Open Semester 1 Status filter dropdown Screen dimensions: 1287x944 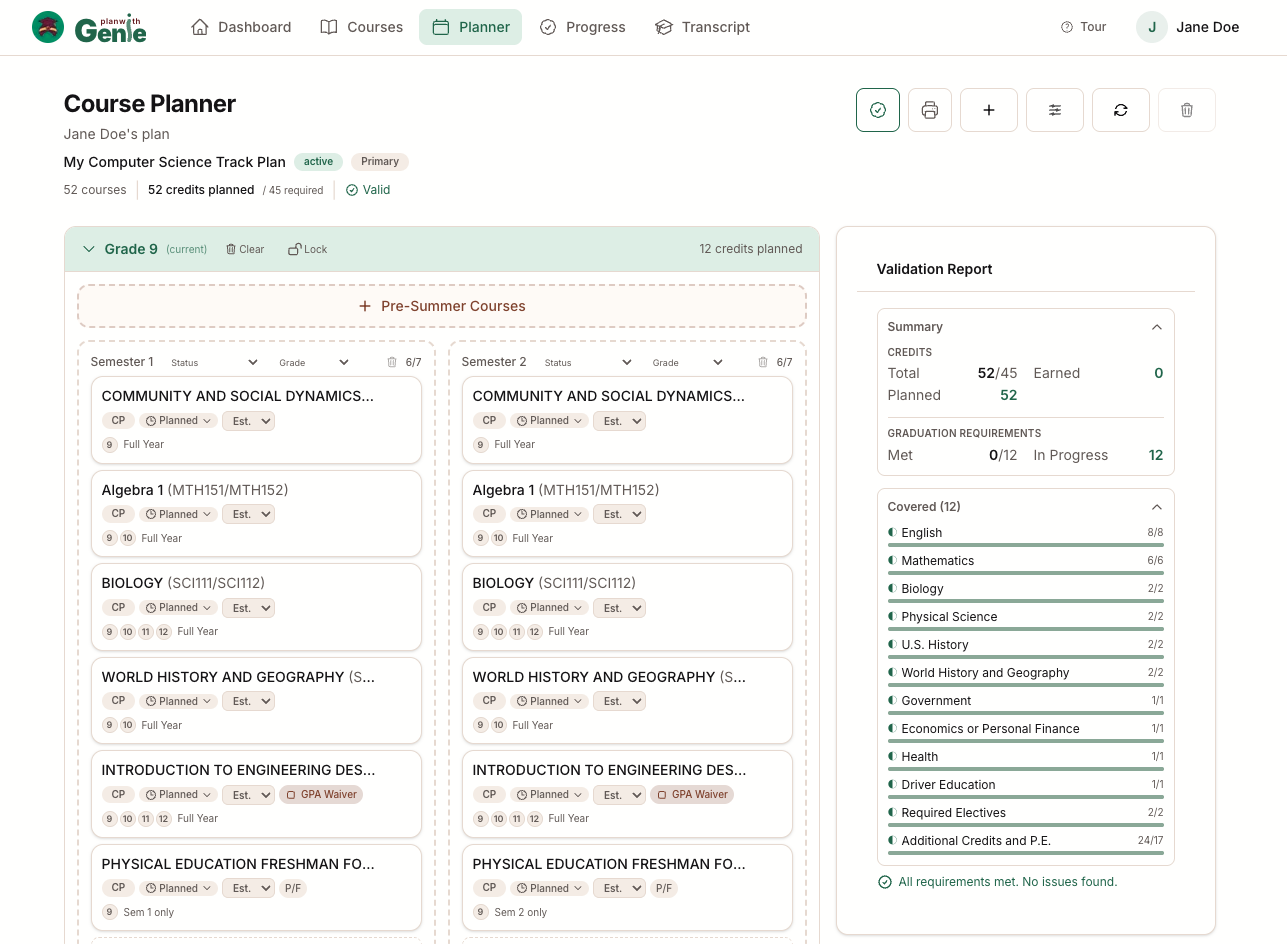[214, 362]
